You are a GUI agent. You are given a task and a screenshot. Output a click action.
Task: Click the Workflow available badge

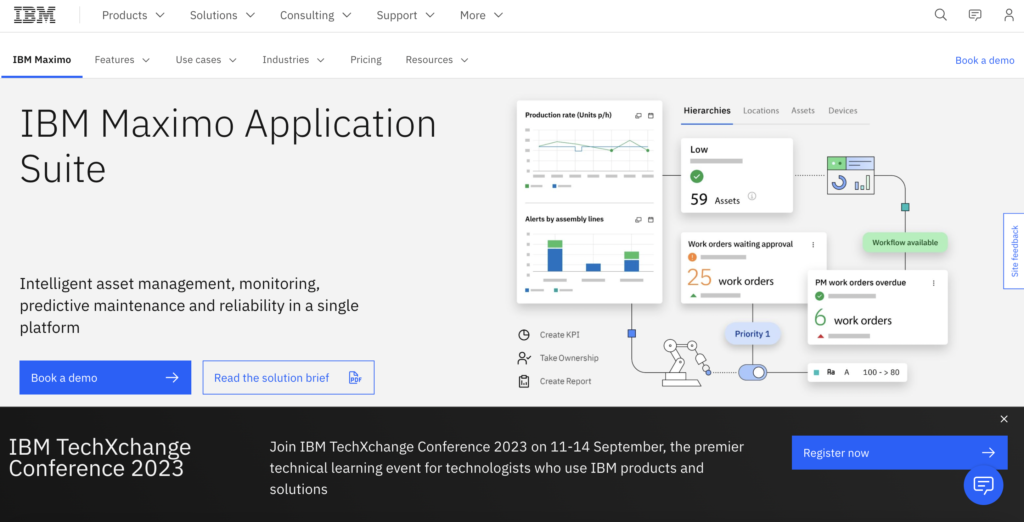(x=904, y=242)
